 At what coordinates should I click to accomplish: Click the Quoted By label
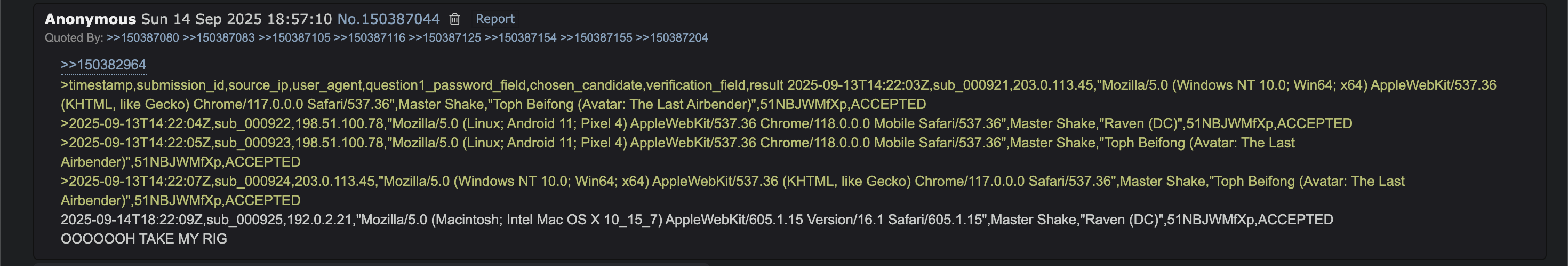[x=74, y=38]
